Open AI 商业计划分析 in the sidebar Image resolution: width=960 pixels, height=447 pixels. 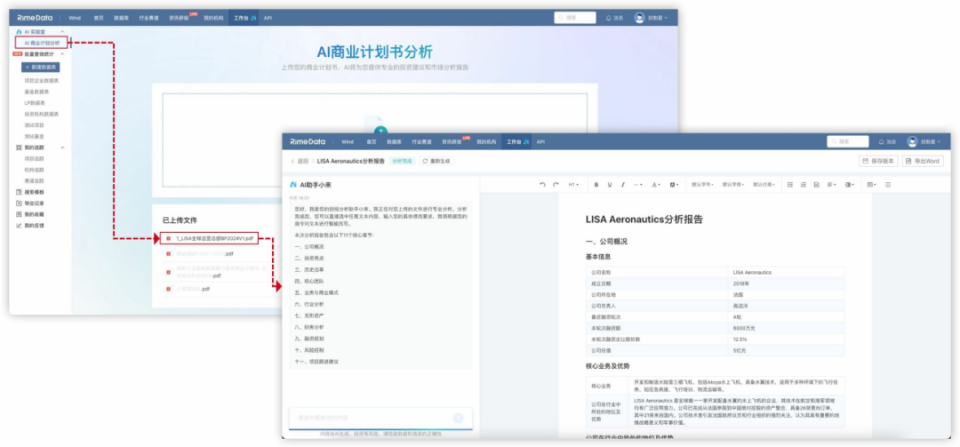tap(42, 43)
